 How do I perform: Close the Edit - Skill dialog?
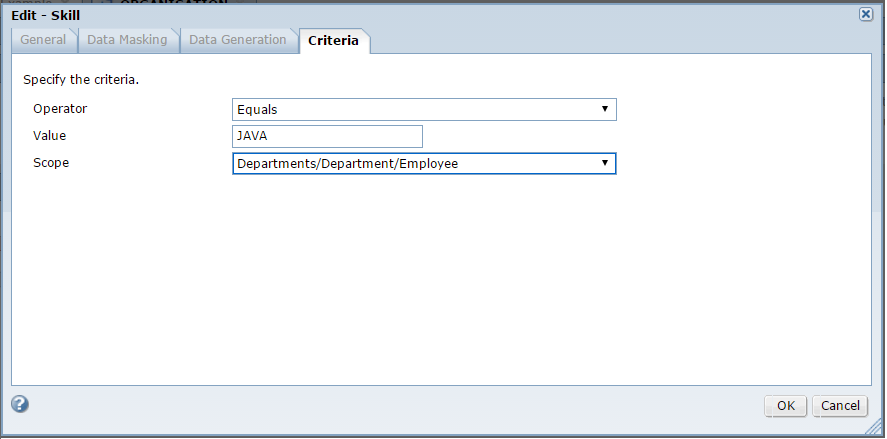(x=865, y=14)
